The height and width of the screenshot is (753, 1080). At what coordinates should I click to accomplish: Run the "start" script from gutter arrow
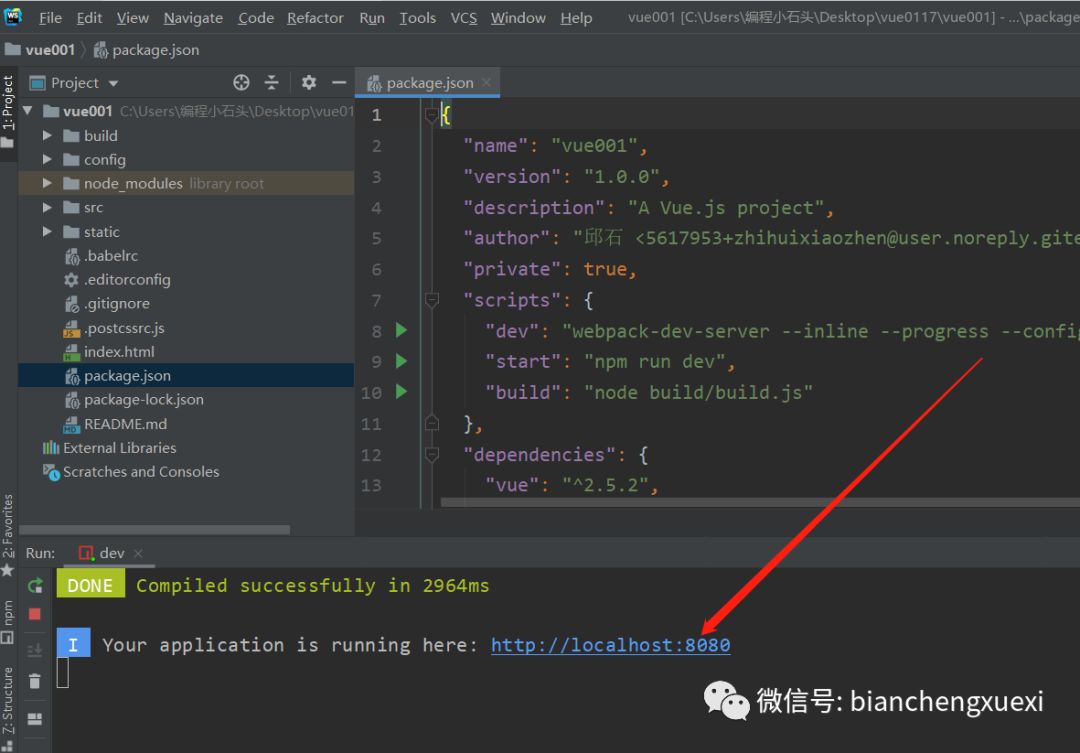click(402, 361)
